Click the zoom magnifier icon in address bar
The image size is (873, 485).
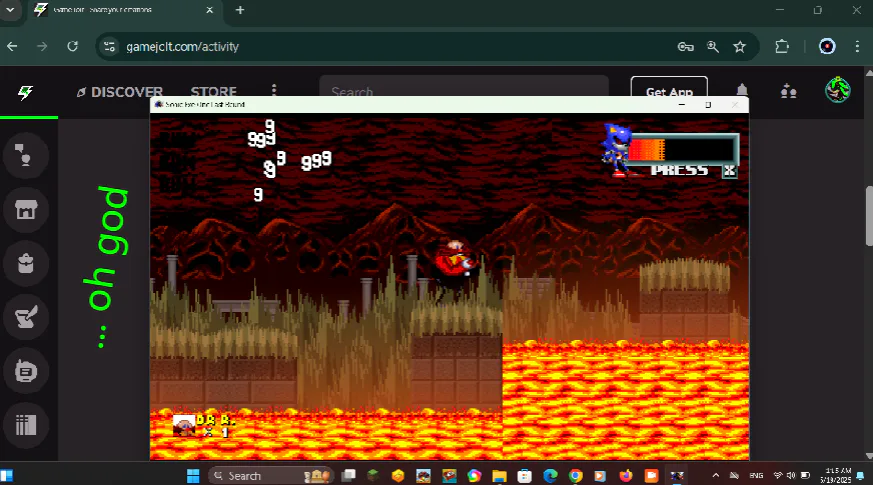pos(713,47)
